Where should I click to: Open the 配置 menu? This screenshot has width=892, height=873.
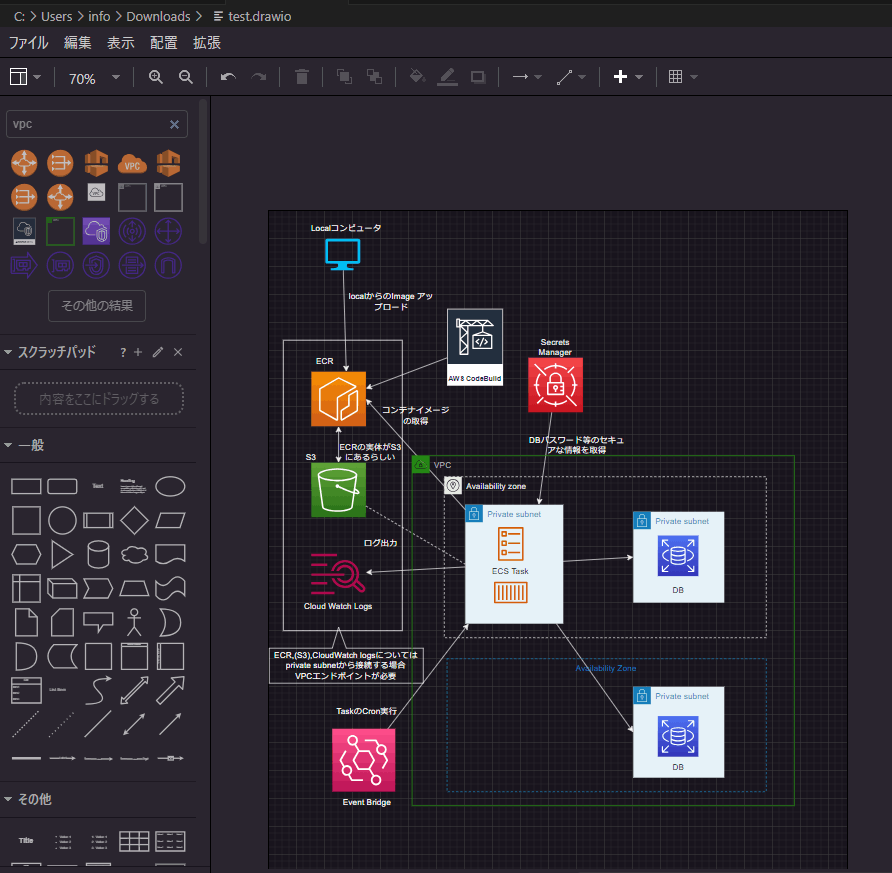[164, 43]
